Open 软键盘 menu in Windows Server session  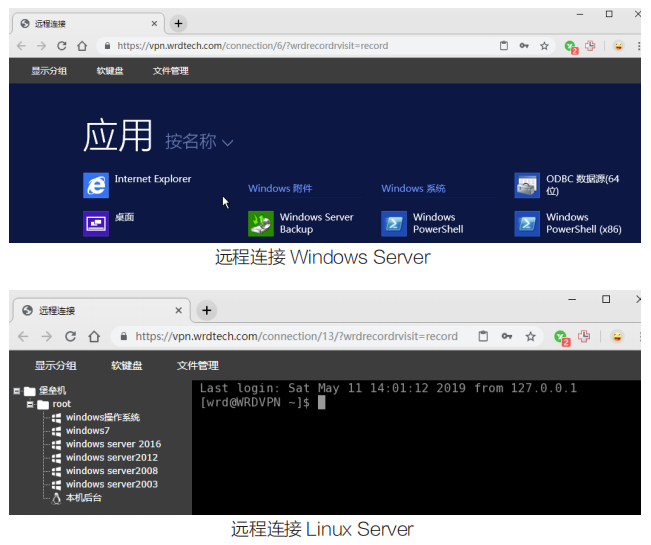click(x=110, y=71)
